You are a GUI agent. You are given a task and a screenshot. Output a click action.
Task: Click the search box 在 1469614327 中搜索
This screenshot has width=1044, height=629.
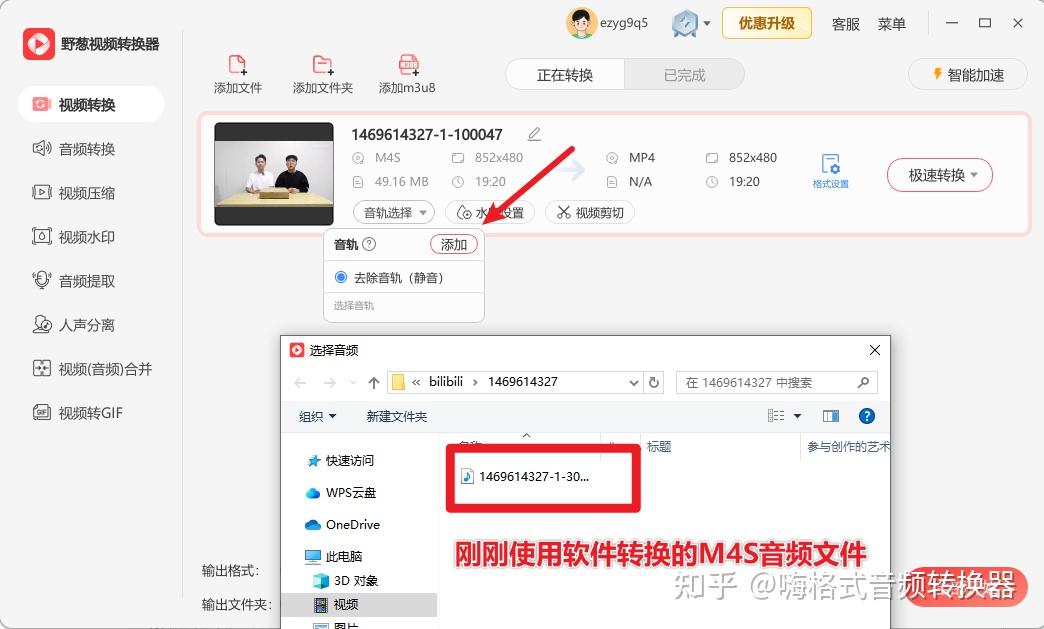(776, 382)
